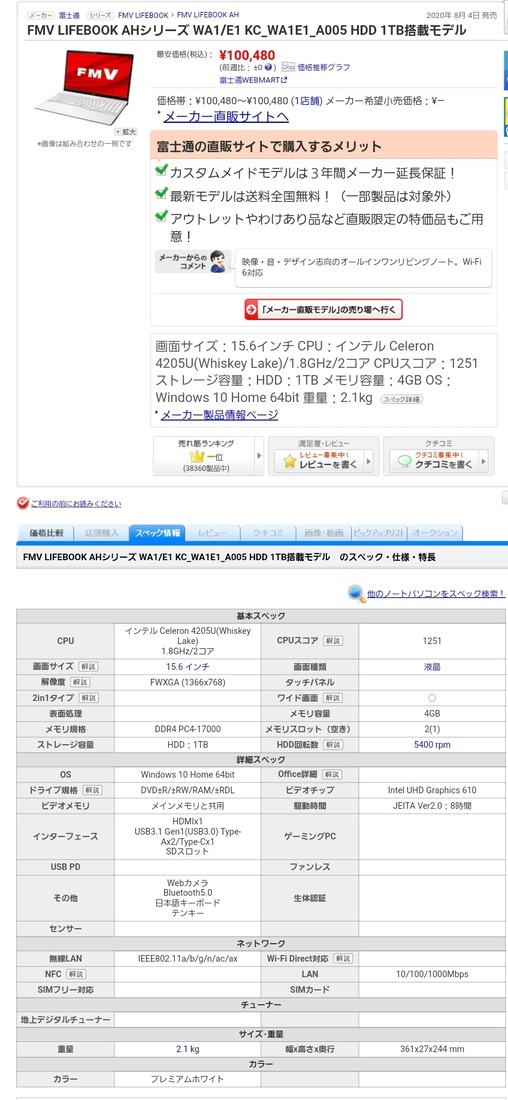Click the crown icon in 売れ筋ランキング
The height and width of the screenshot is (1100, 508).
196,457
